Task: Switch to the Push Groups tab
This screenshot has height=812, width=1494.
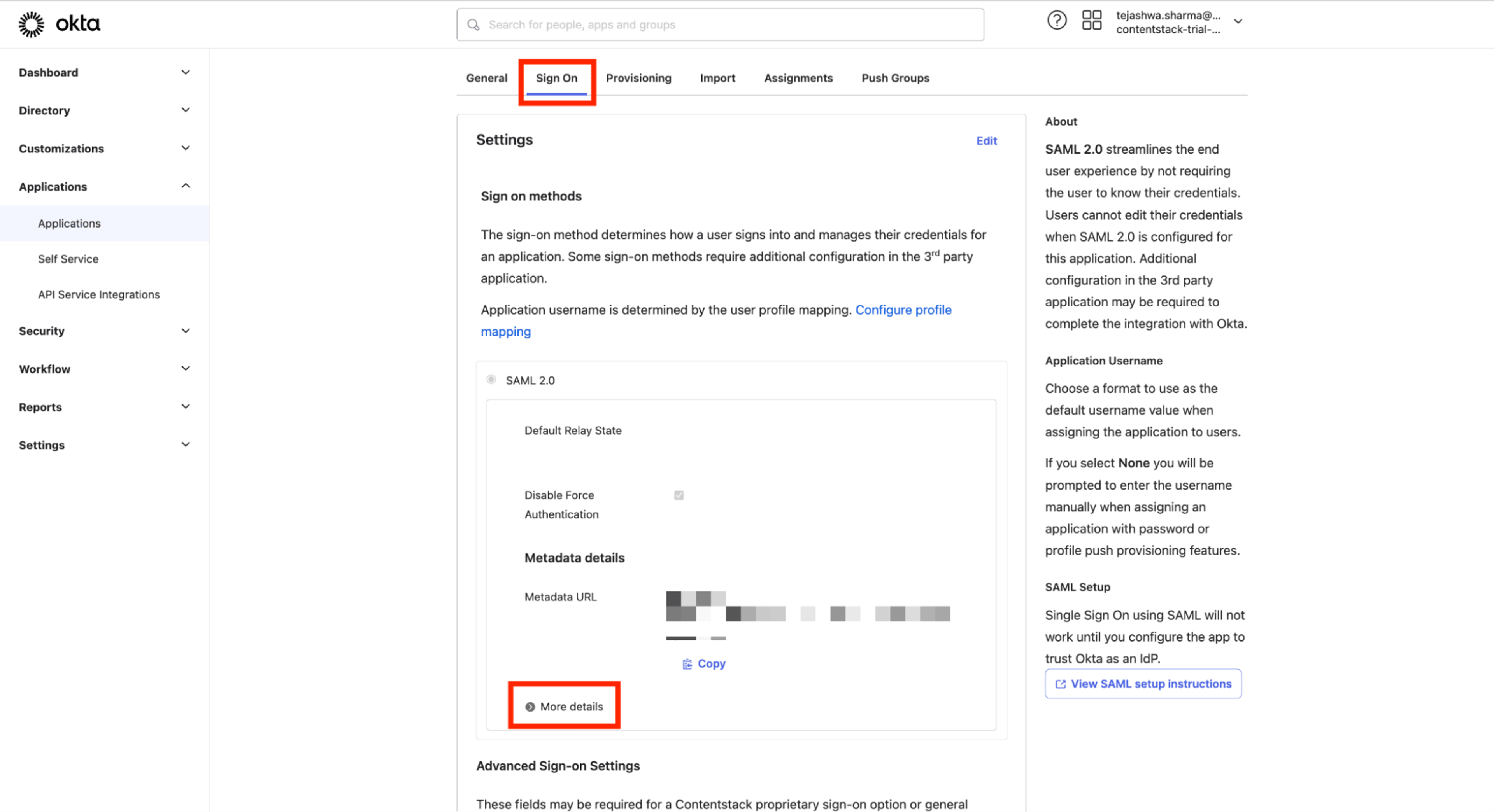Action: coord(895,78)
